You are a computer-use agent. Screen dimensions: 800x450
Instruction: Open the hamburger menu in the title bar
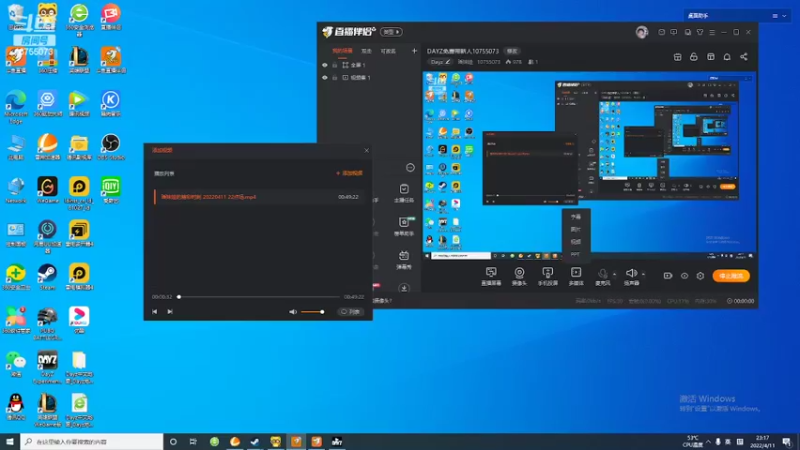point(712,32)
